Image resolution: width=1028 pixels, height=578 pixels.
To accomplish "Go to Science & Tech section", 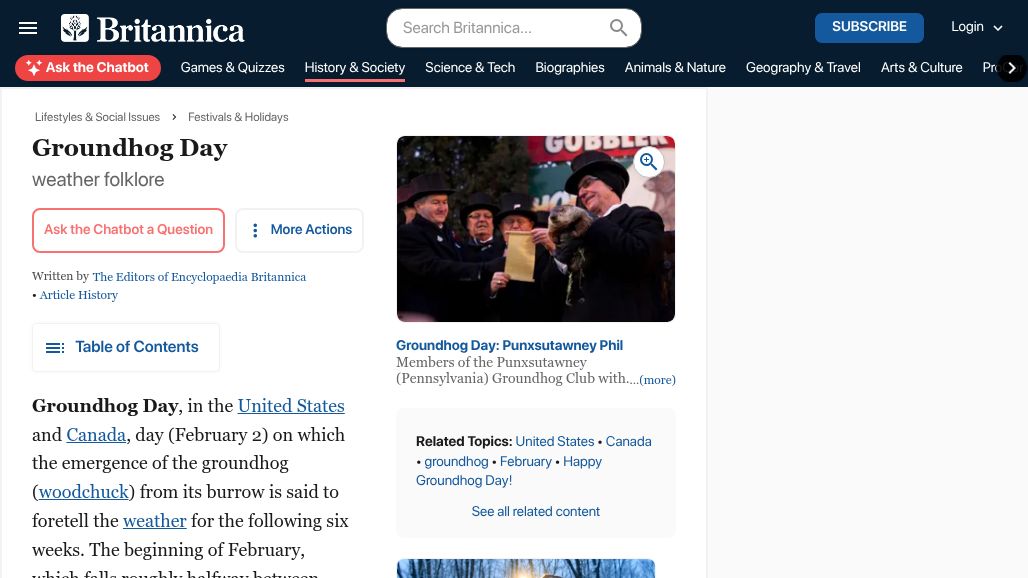I will coord(469,68).
